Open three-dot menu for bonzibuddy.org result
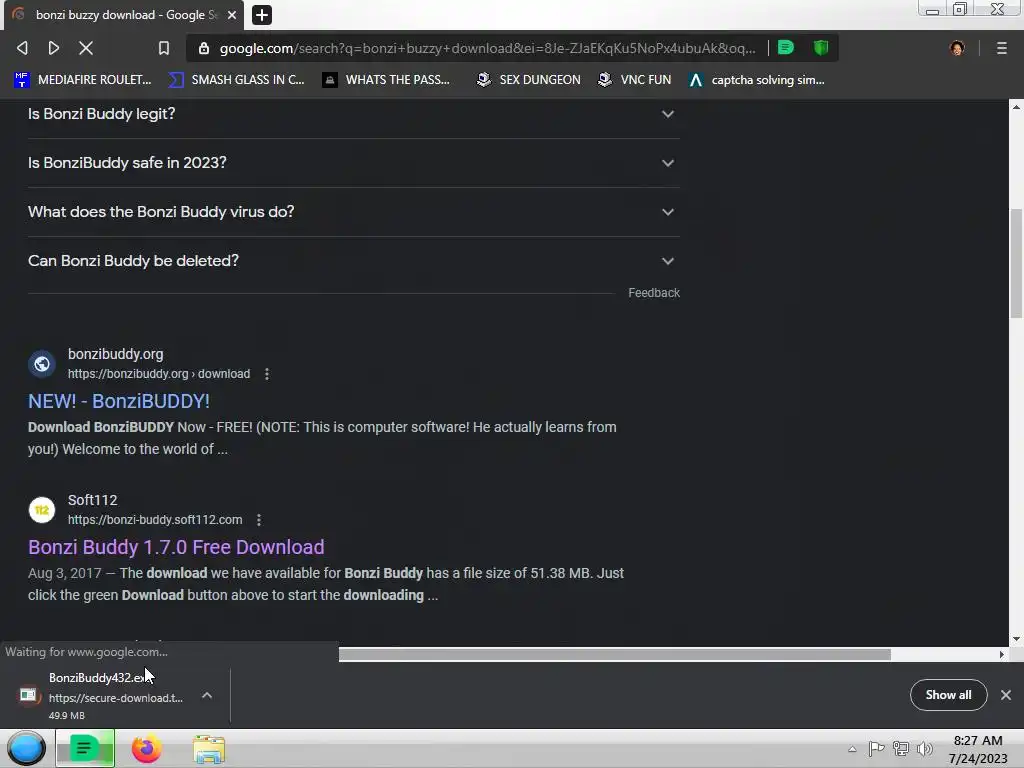1024x768 pixels. coord(266,374)
